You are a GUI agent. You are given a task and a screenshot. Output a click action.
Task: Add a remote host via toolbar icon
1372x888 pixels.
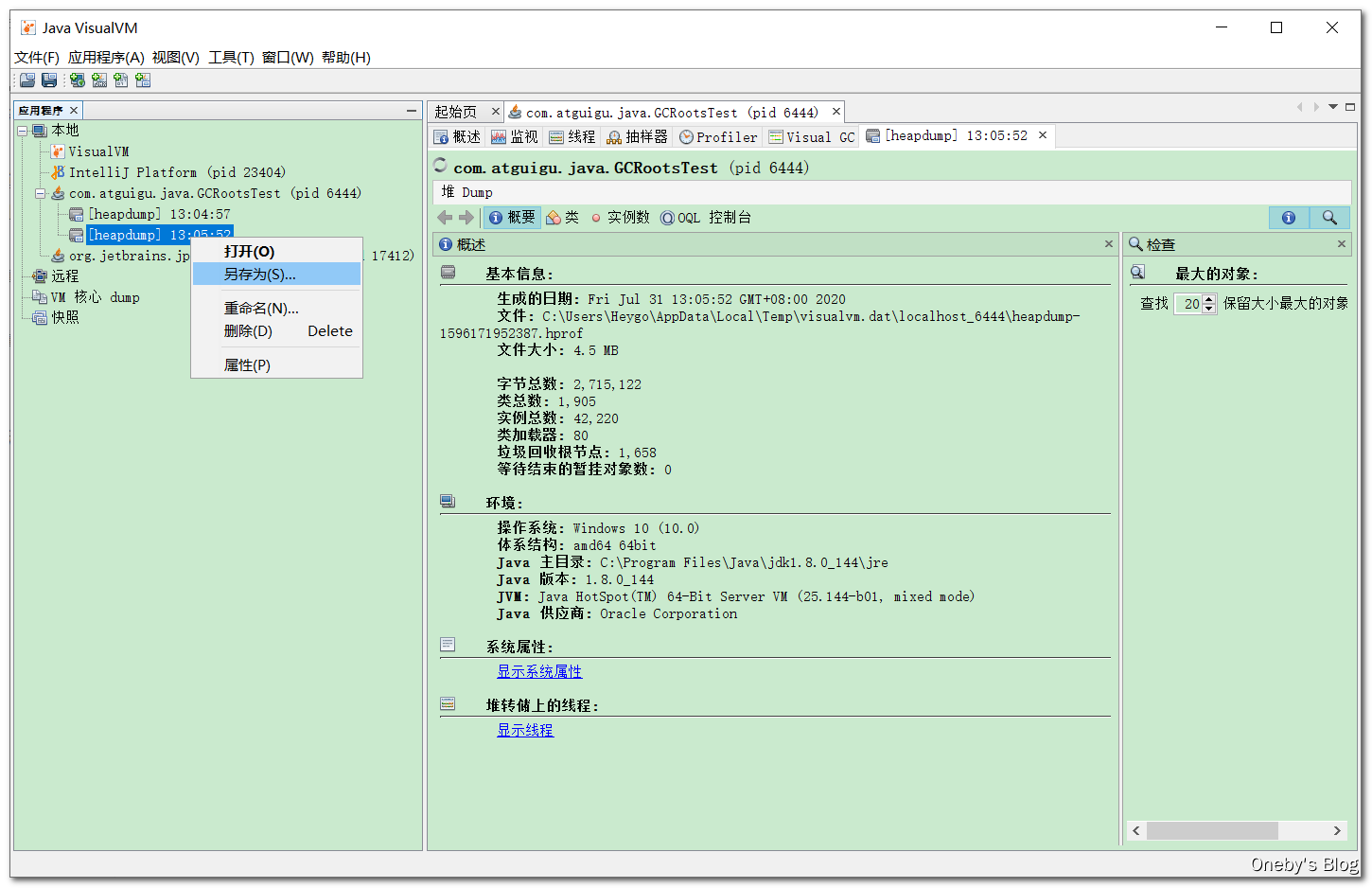[x=77, y=80]
